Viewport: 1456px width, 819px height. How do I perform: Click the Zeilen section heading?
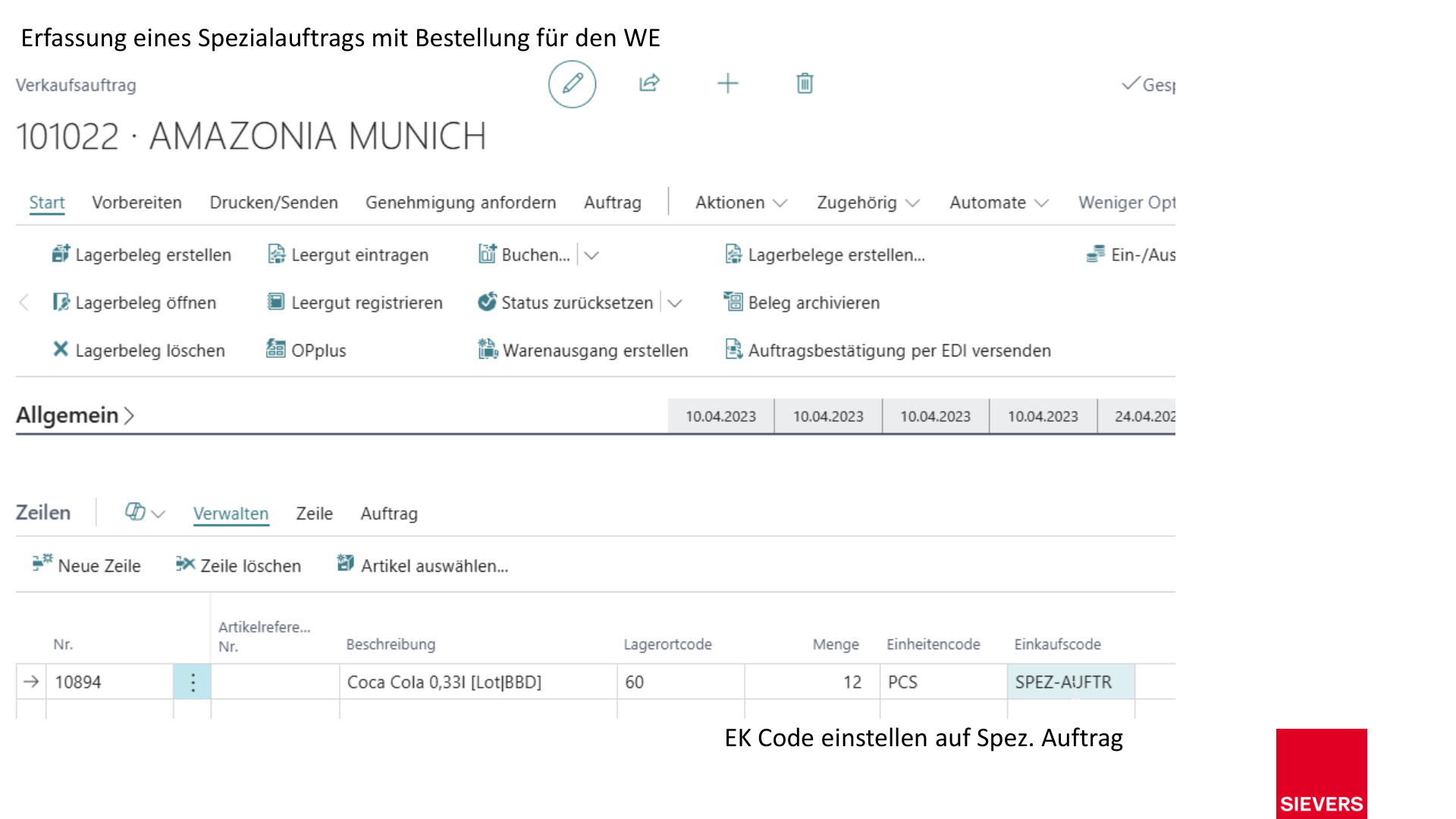[x=43, y=513]
